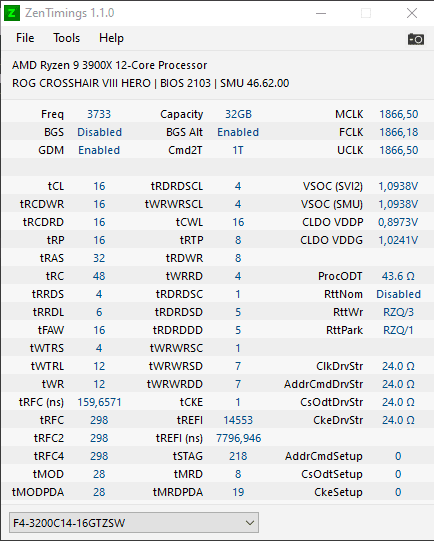Screen dimensions: 434x541
Task: Click the RttPark value RZQ/1
Action: coord(398,330)
